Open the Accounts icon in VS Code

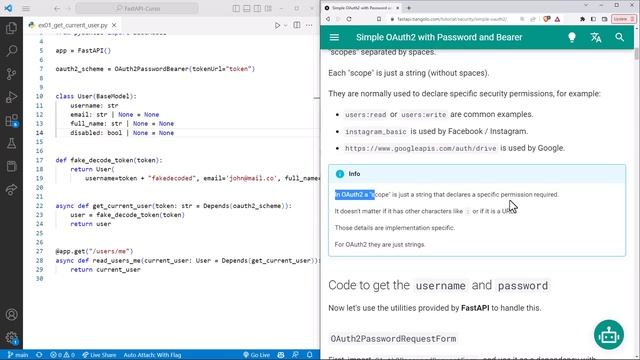tap(11, 314)
